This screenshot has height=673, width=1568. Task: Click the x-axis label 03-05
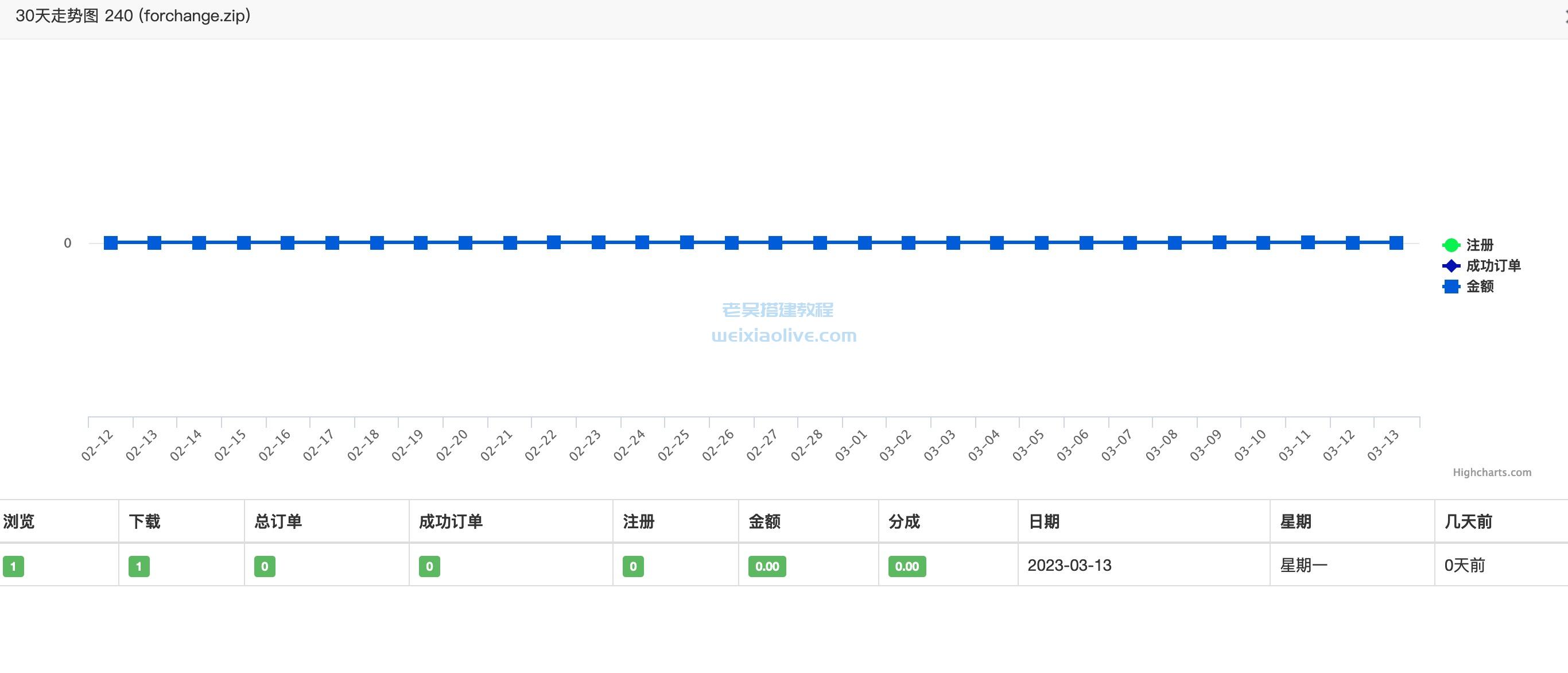pyautogui.click(x=1028, y=445)
